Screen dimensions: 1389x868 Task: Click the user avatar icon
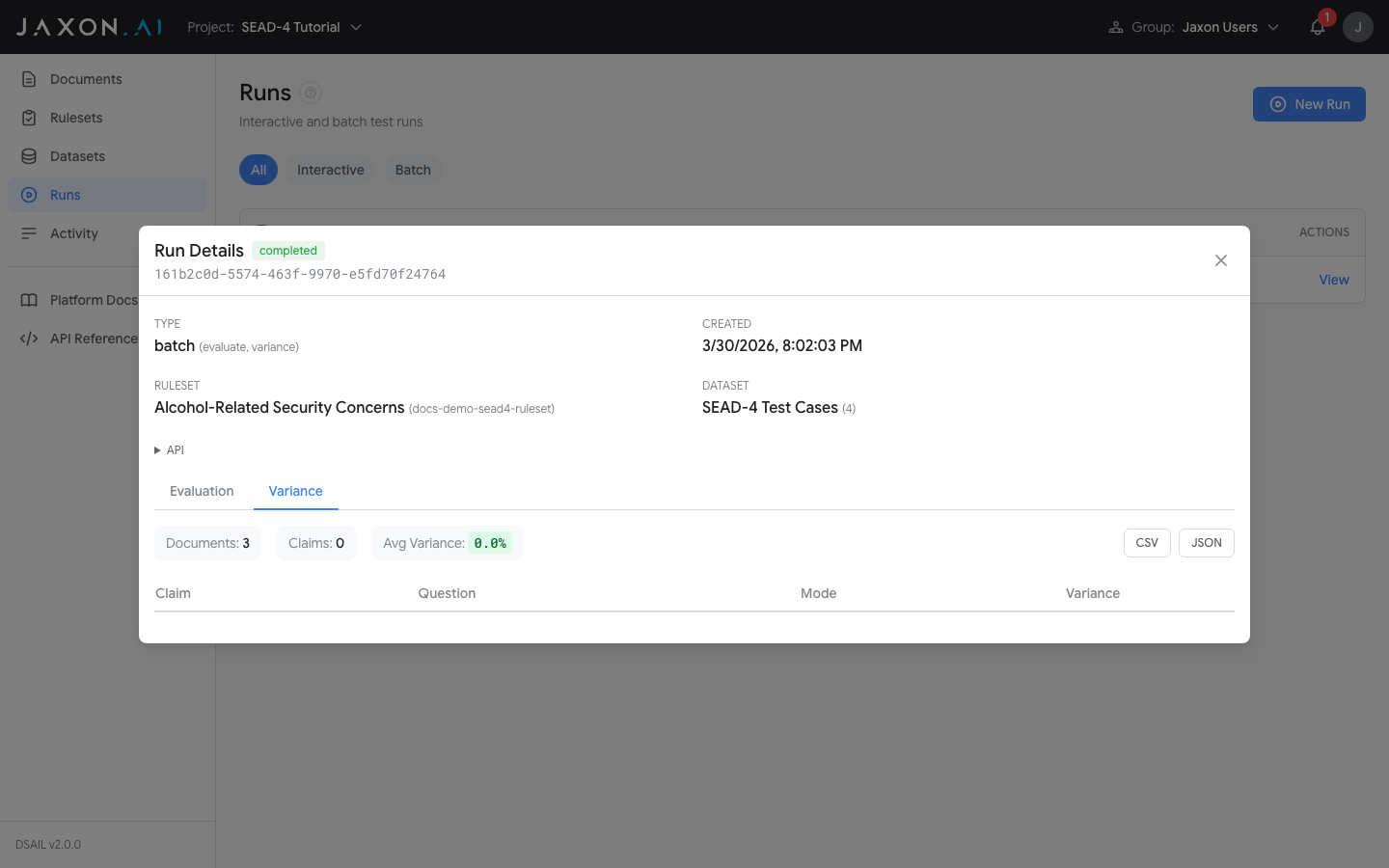[x=1357, y=27]
